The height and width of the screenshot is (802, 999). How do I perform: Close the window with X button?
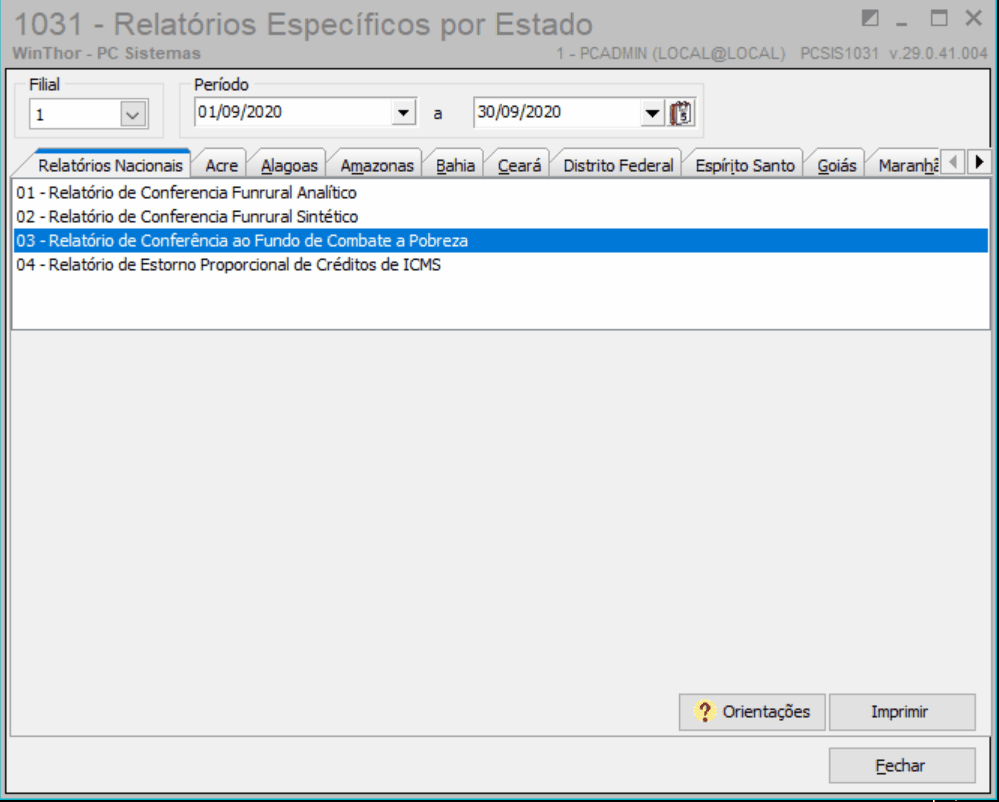point(974,18)
